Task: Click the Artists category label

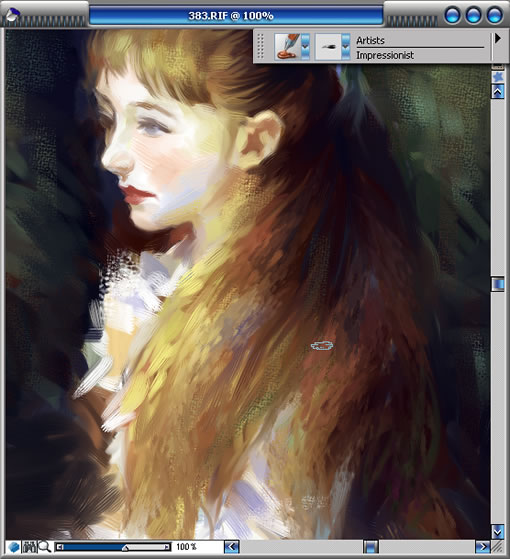Action: pos(370,40)
